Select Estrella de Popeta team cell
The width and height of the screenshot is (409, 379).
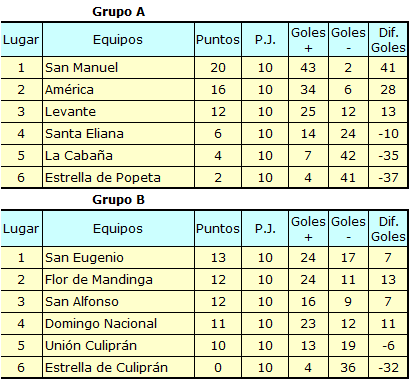click(x=118, y=177)
